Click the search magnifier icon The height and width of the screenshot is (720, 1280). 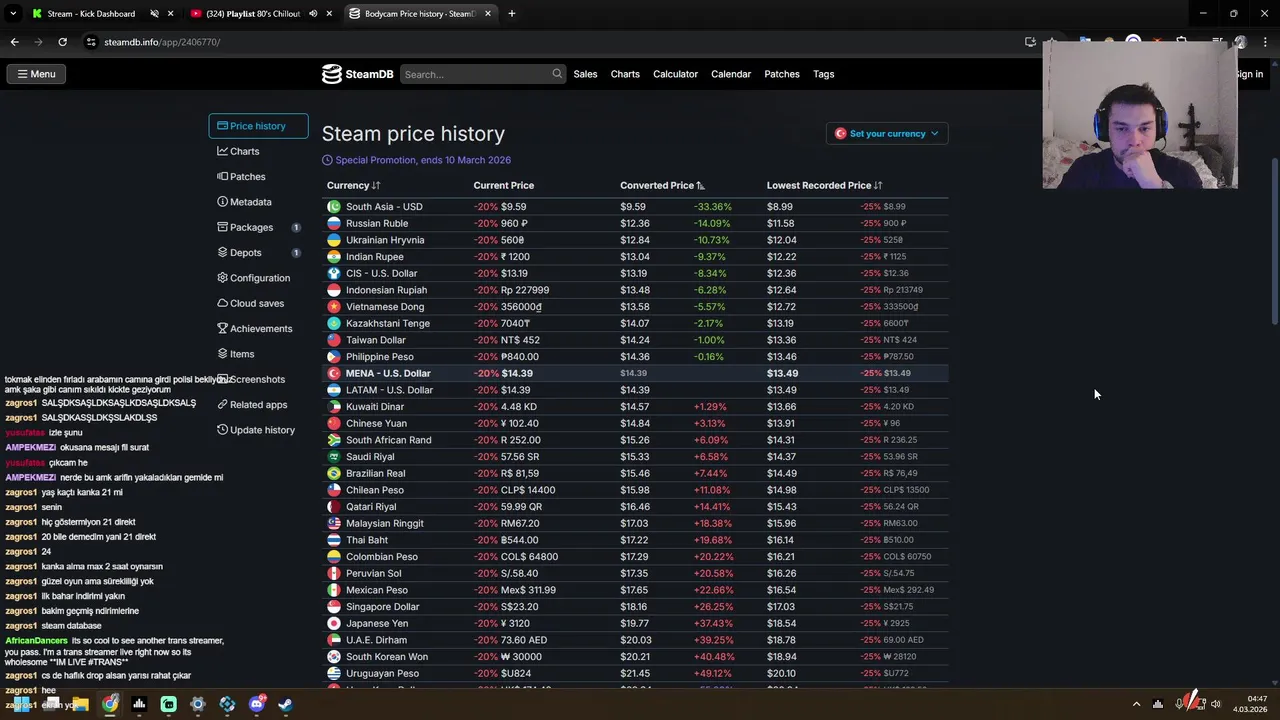(557, 74)
